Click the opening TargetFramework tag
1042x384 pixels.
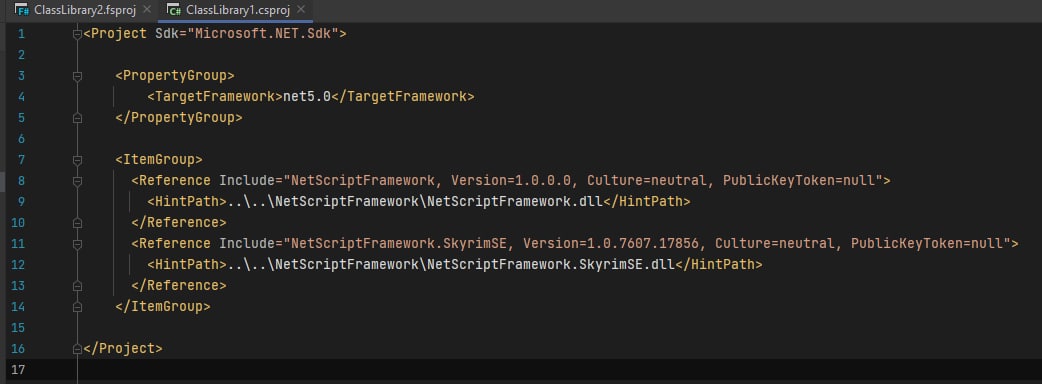pos(215,97)
